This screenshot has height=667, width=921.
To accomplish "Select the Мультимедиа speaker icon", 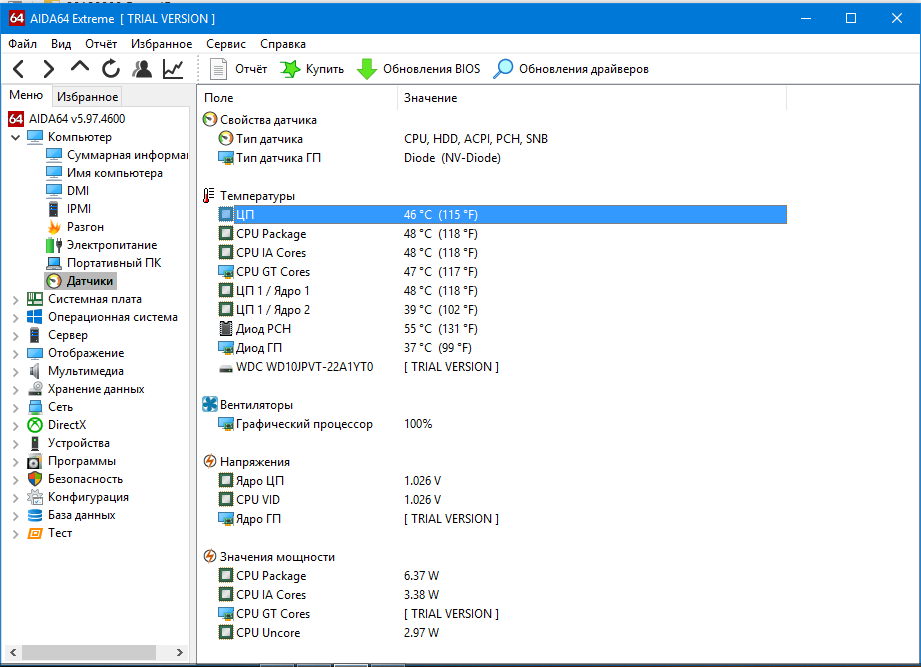I will [x=35, y=371].
